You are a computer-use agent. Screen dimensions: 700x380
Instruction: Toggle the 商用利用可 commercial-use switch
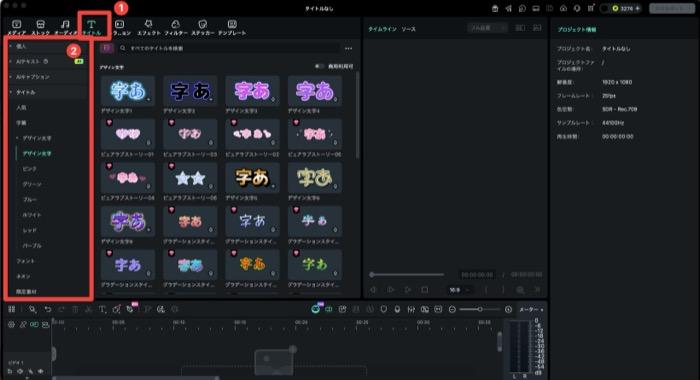click(319, 67)
